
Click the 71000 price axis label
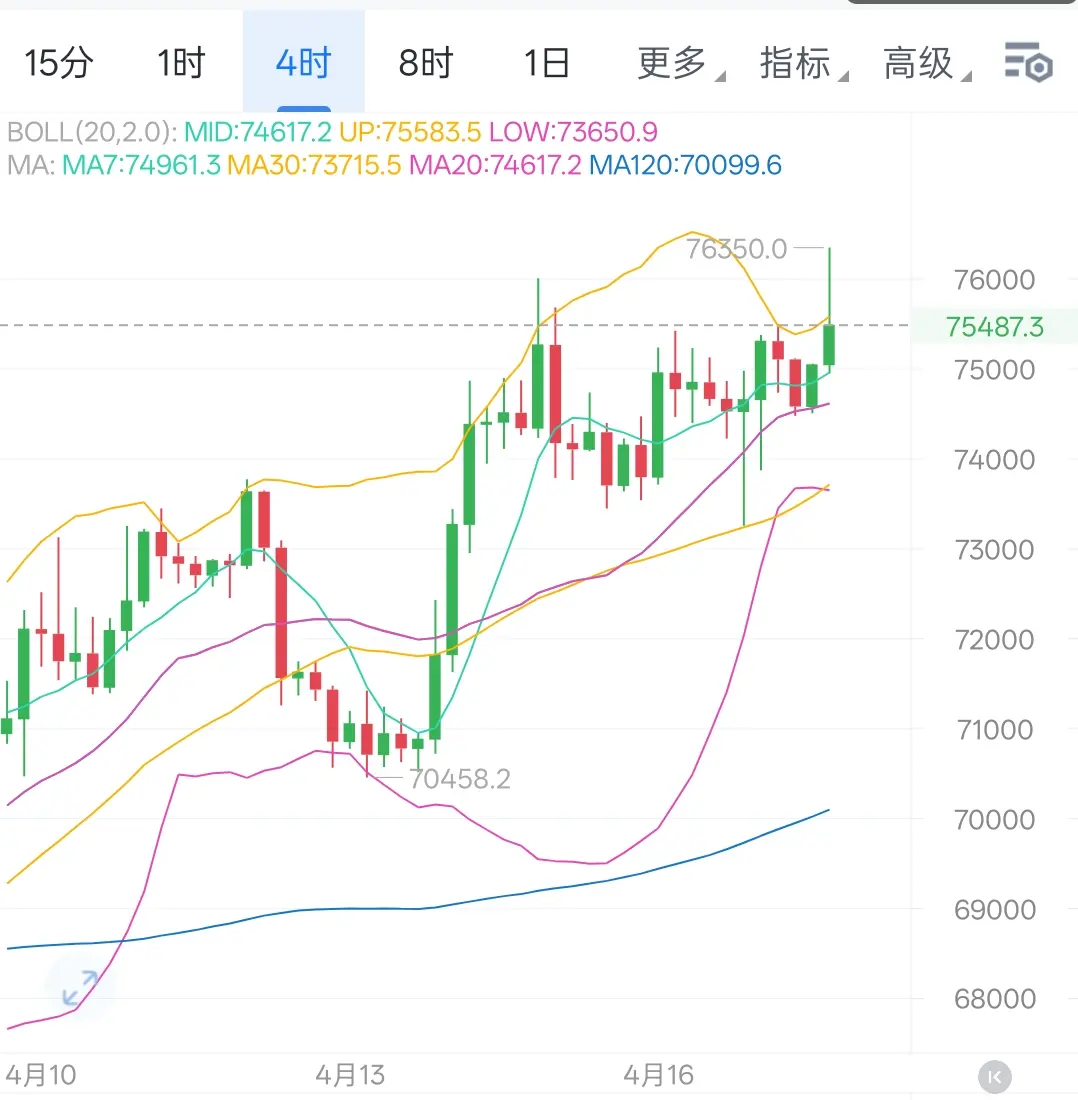(x=995, y=730)
